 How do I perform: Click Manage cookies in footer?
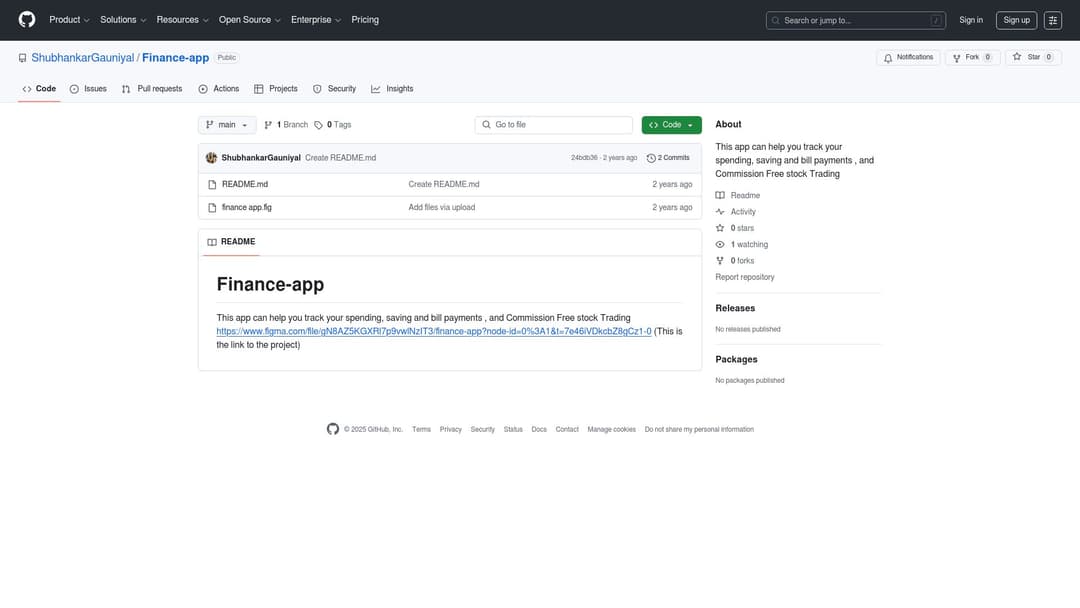pos(612,430)
